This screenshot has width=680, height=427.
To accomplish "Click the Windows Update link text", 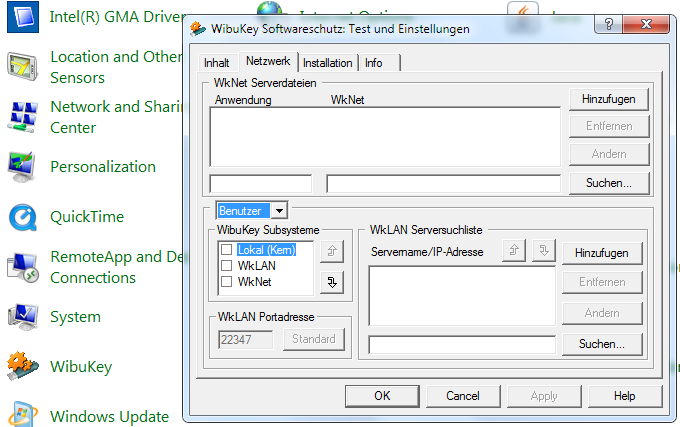I will [109, 417].
